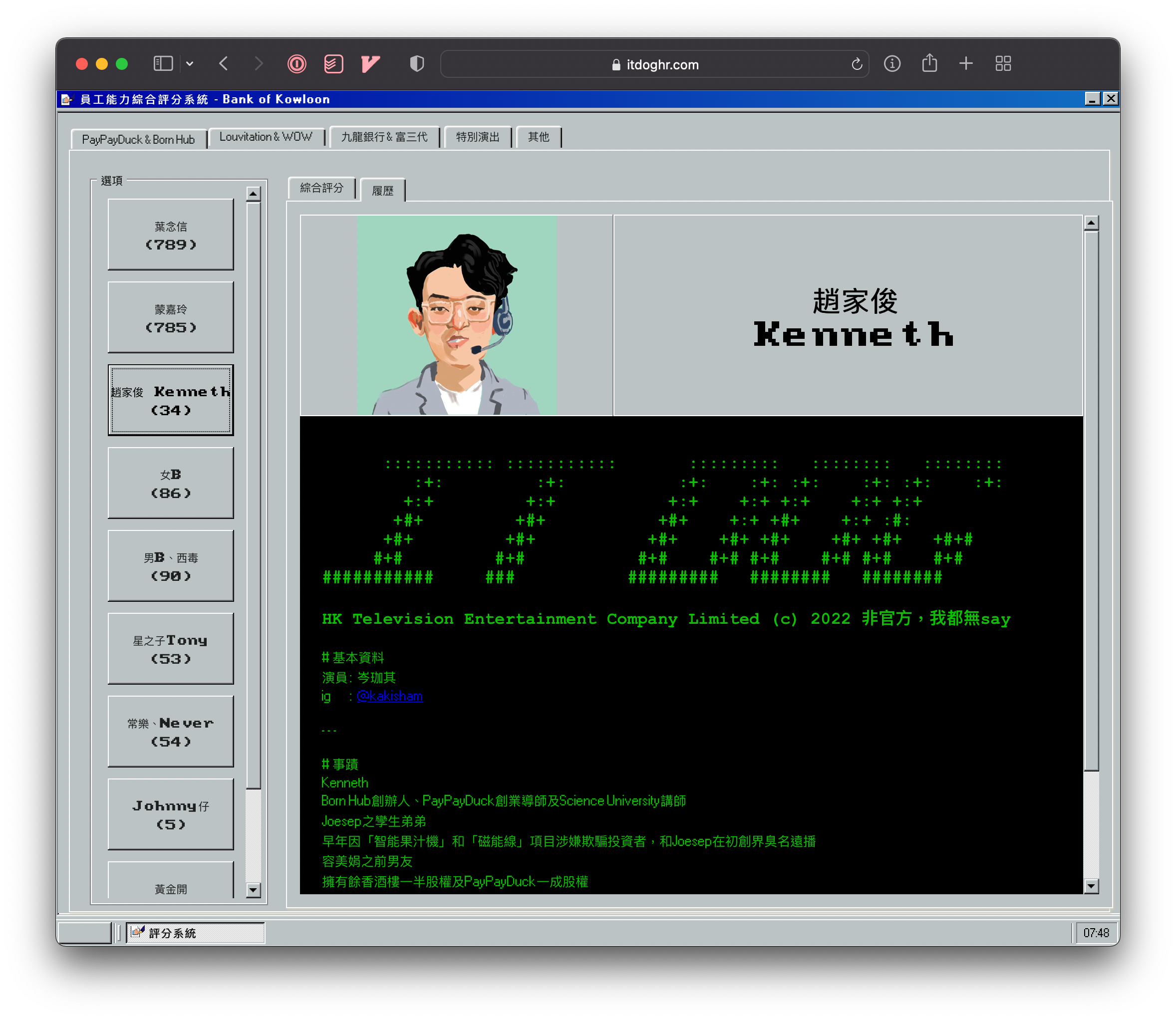Click the itdoghr.com address bar
This screenshot has height=1020, width=1176.
pos(654,64)
